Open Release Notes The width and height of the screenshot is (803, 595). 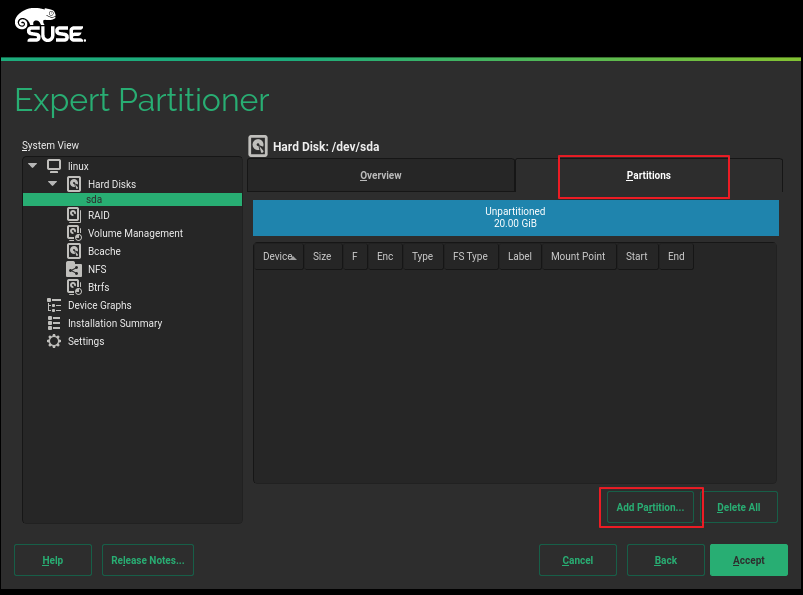[x=147, y=560]
